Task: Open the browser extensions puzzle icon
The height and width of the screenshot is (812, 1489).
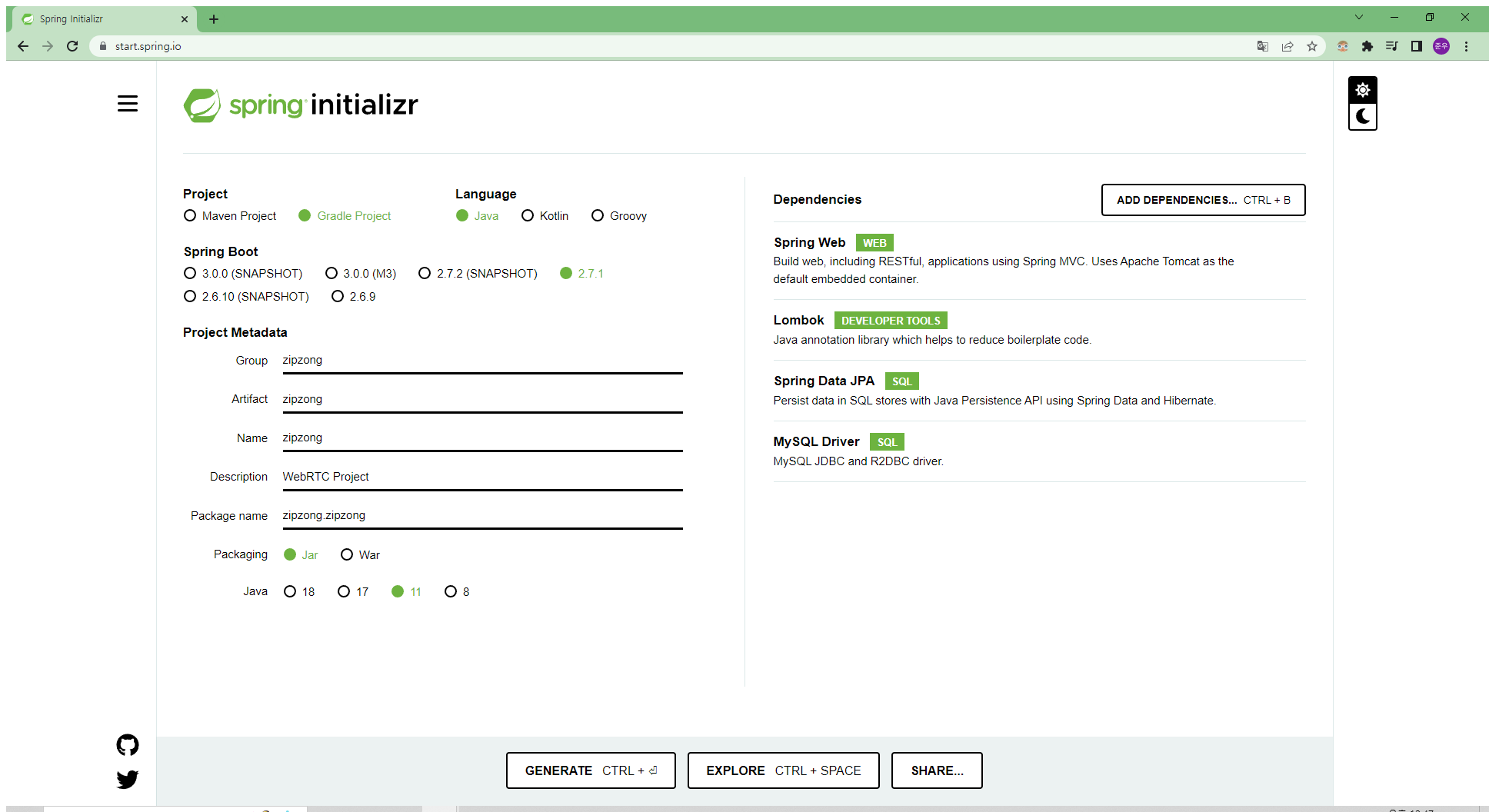Action: pyautogui.click(x=1367, y=46)
